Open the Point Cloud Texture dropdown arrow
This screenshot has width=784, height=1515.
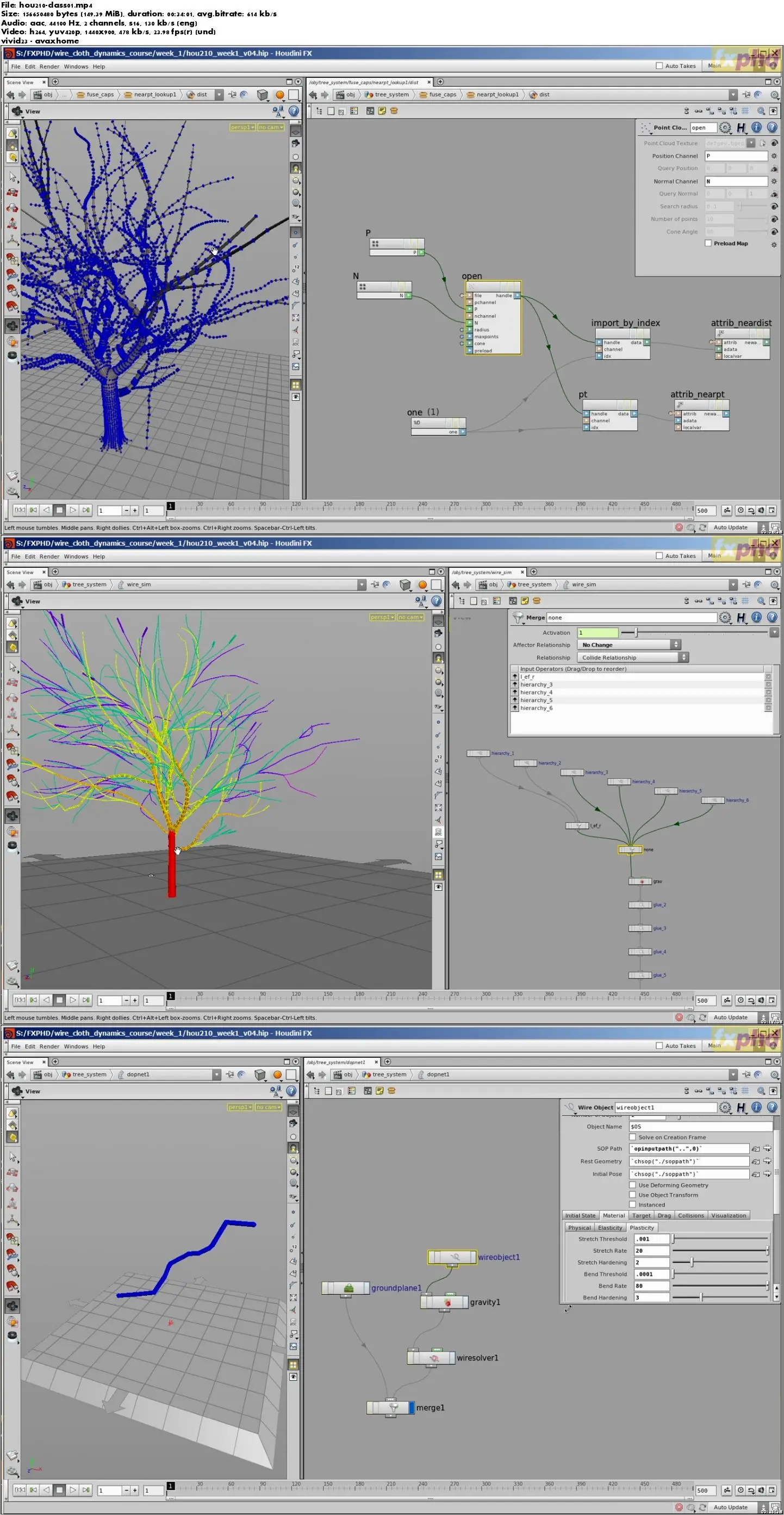(750, 143)
